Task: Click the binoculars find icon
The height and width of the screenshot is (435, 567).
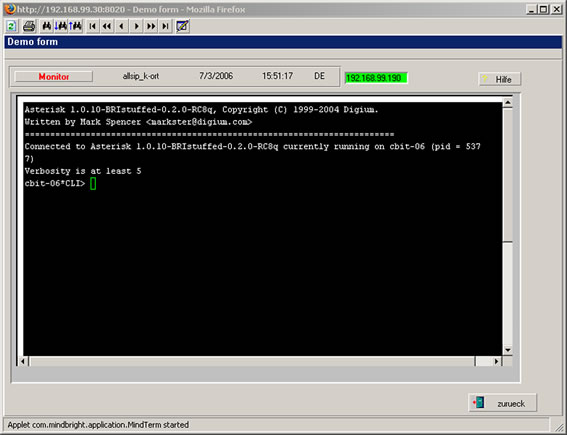Action: coord(47,26)
